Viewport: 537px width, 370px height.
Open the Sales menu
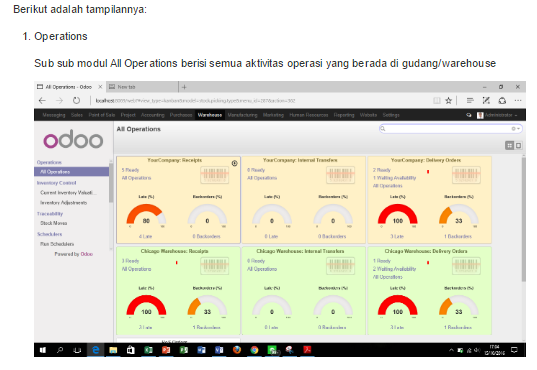click(x=77, y=115)
